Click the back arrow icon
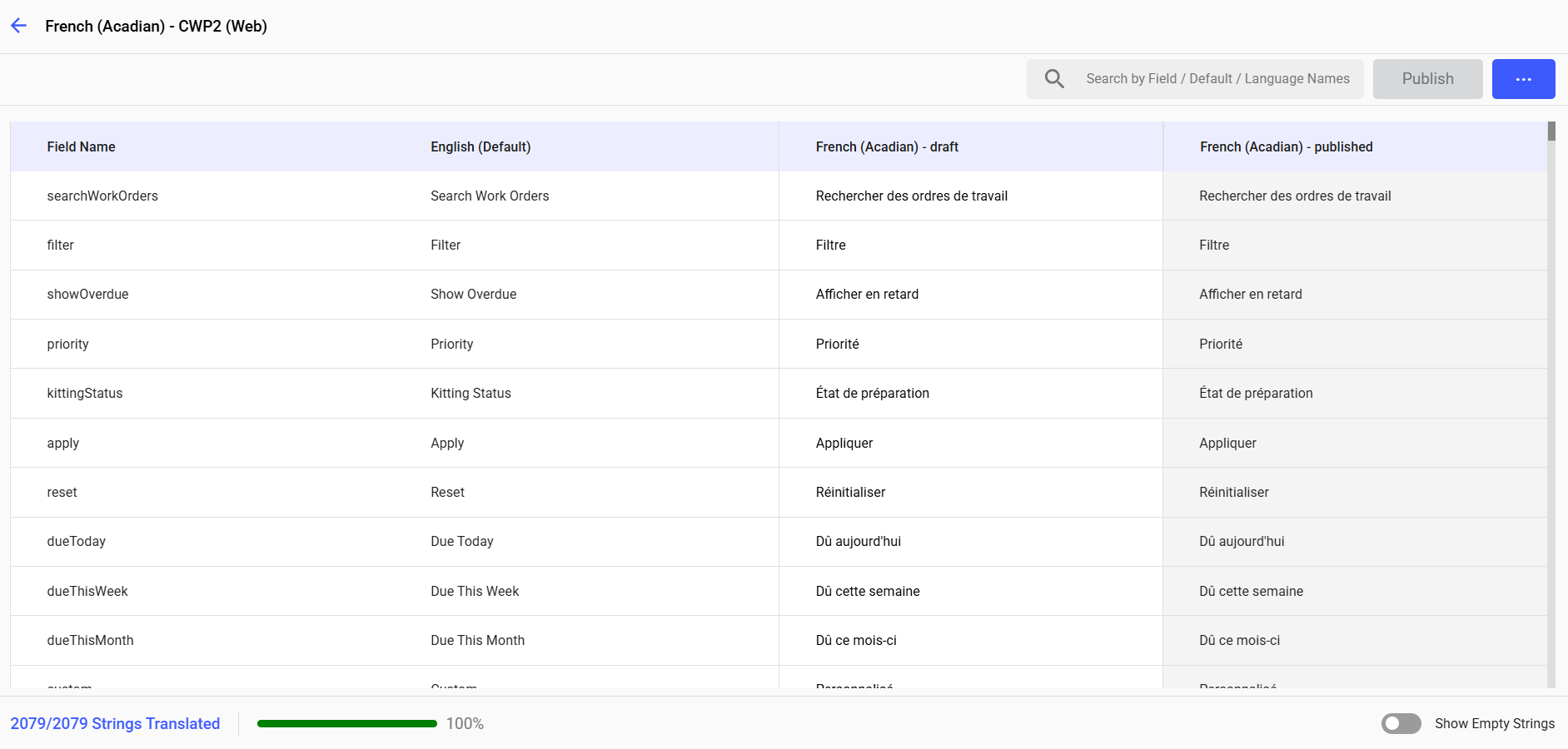 [x=19, y=26]
